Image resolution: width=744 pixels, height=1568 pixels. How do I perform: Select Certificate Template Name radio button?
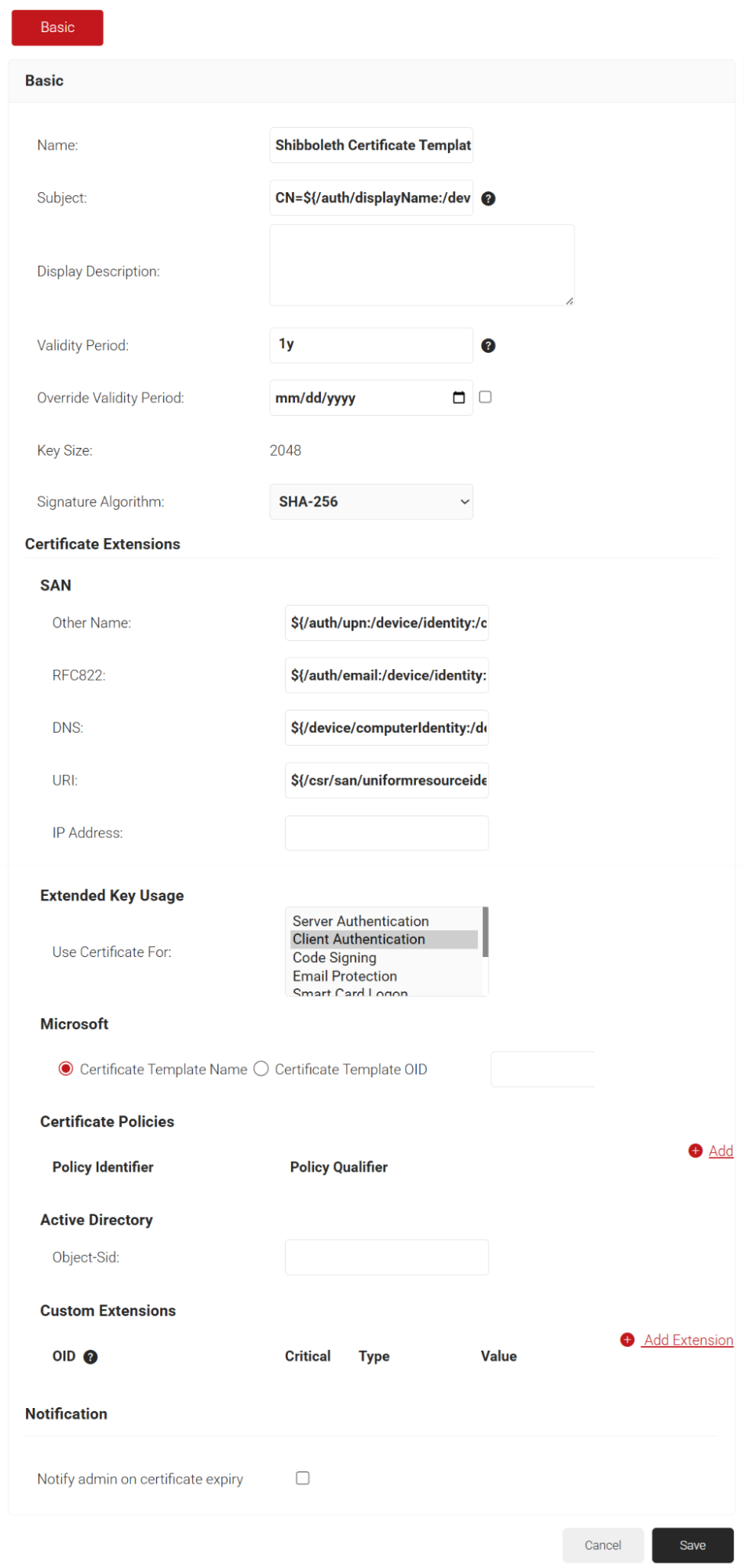coord(66,1069)
